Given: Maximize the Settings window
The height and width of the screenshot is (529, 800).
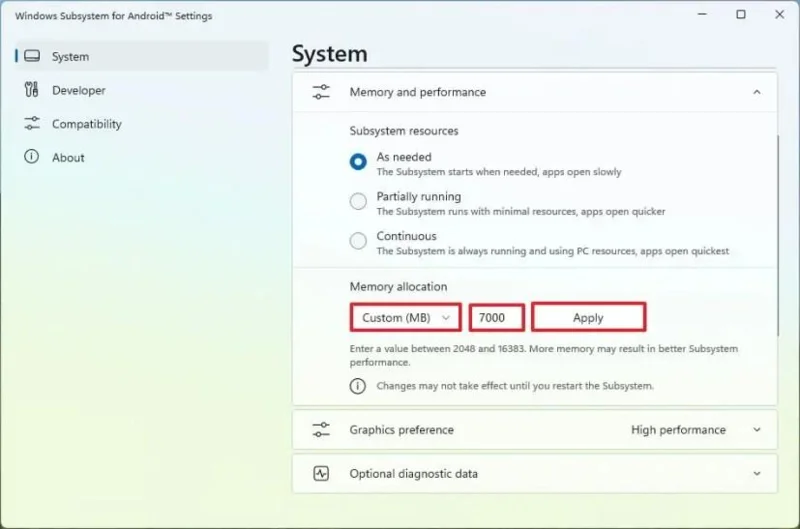Looking at the screenshot, I should coord(741,14).
